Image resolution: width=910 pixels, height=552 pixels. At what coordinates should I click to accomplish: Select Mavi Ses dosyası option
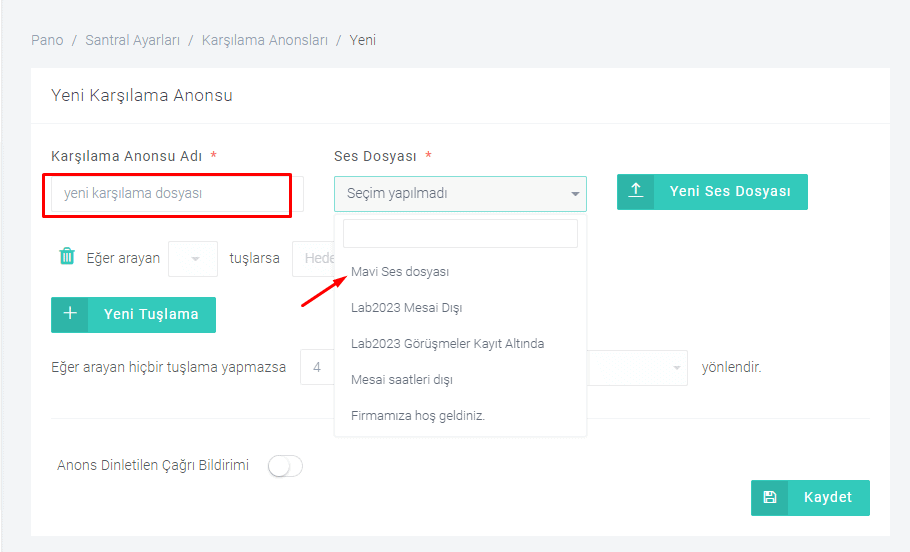(x=400, y=272)
